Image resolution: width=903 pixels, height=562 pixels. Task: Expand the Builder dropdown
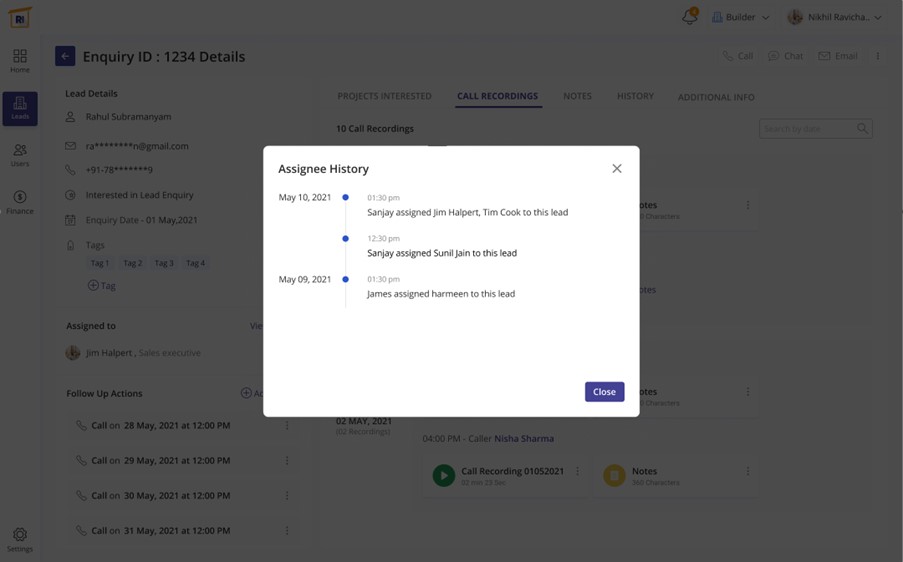(740, 17)
